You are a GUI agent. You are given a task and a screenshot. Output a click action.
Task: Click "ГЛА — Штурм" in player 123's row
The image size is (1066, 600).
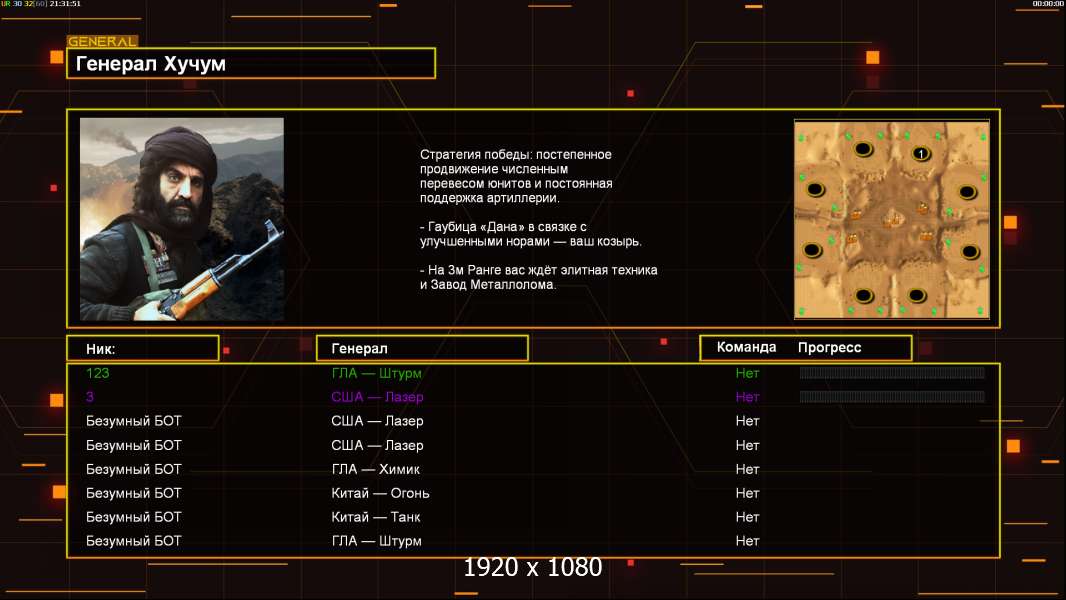[376, 373]
